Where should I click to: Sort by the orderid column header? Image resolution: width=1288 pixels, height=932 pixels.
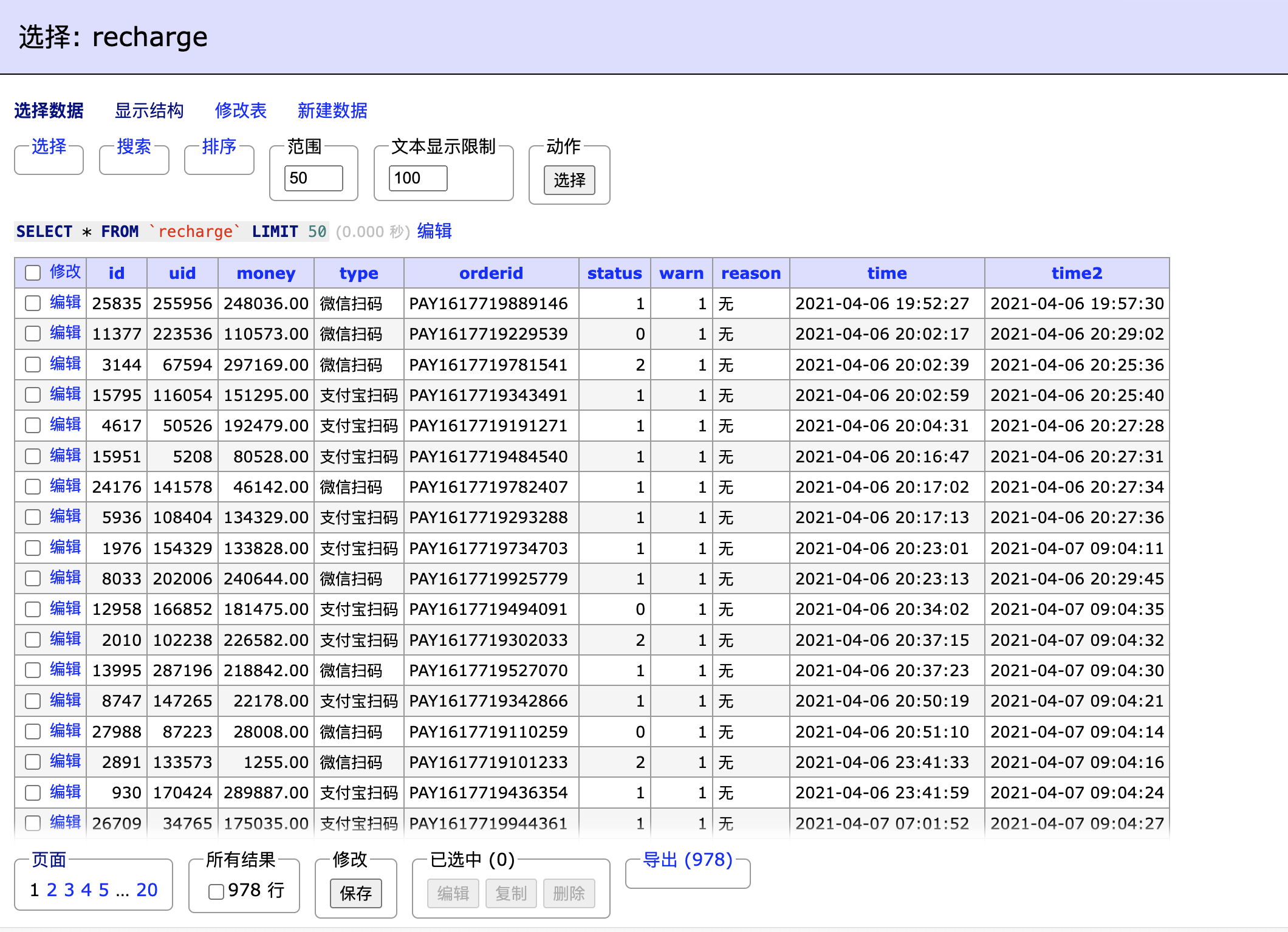coord(491,273)
